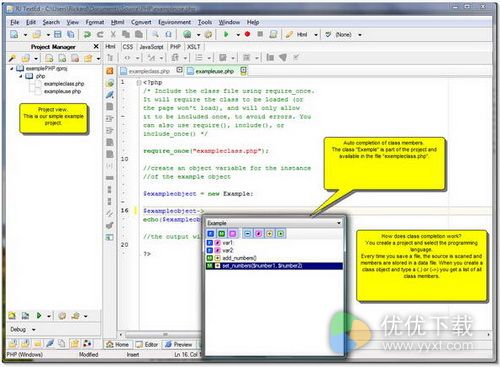Viewport: 500px width, 367px height.
Task: Open the Debug configuration dropdown
Action: coord(33,330)
